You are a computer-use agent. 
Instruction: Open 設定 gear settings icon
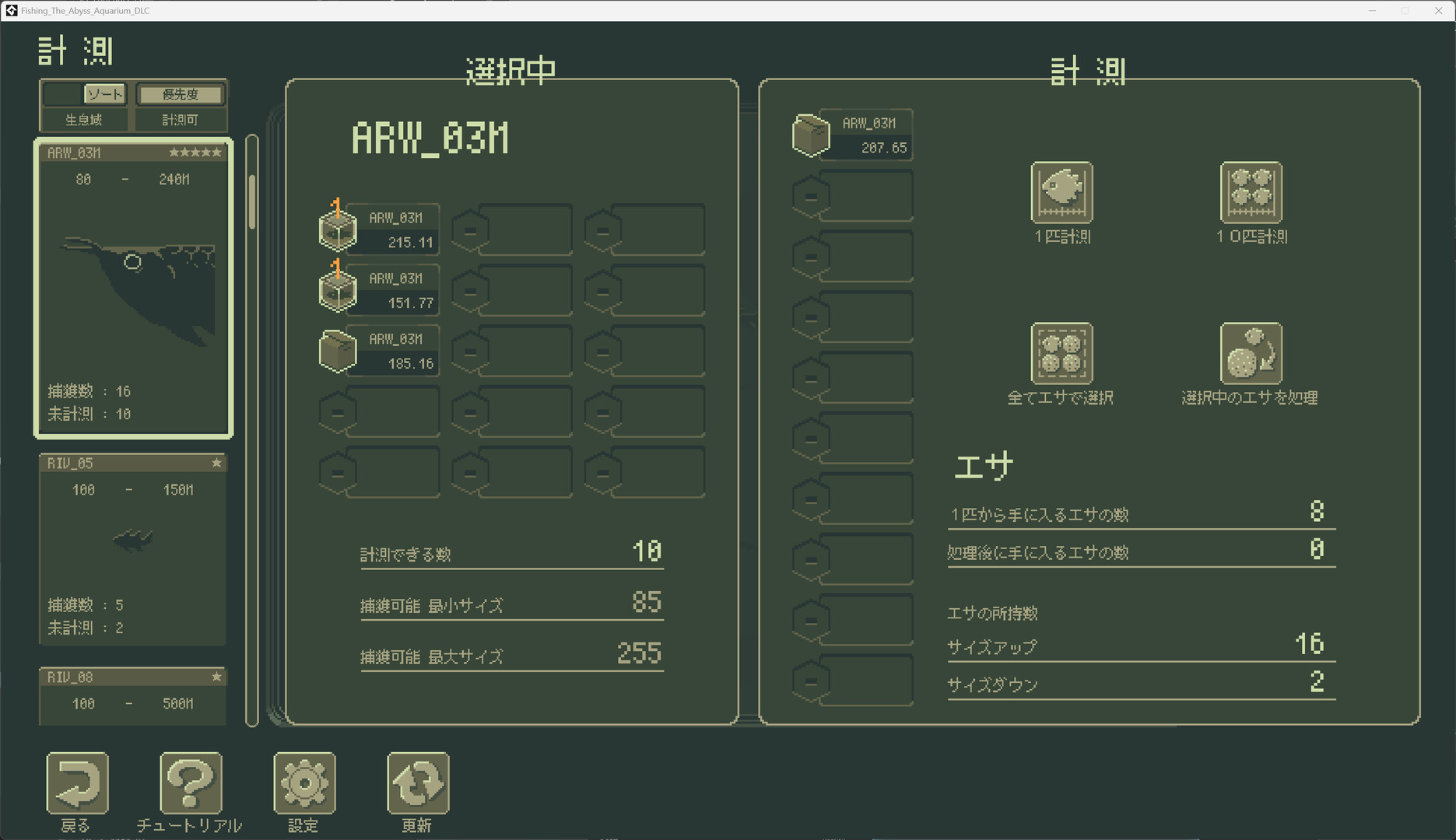click(x=304, y=783)
